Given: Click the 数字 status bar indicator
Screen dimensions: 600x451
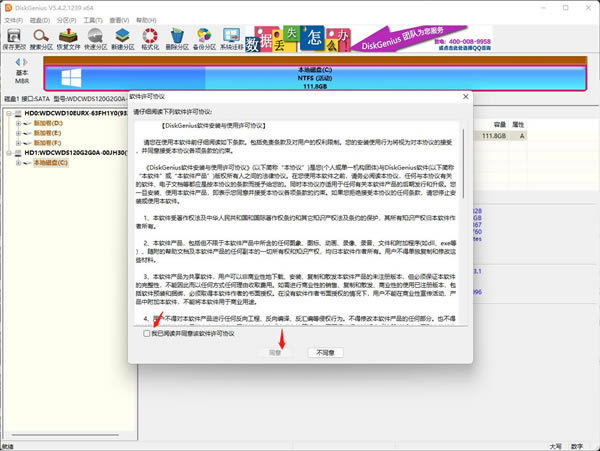Looking at the screenshot, I should coord(577,446).
